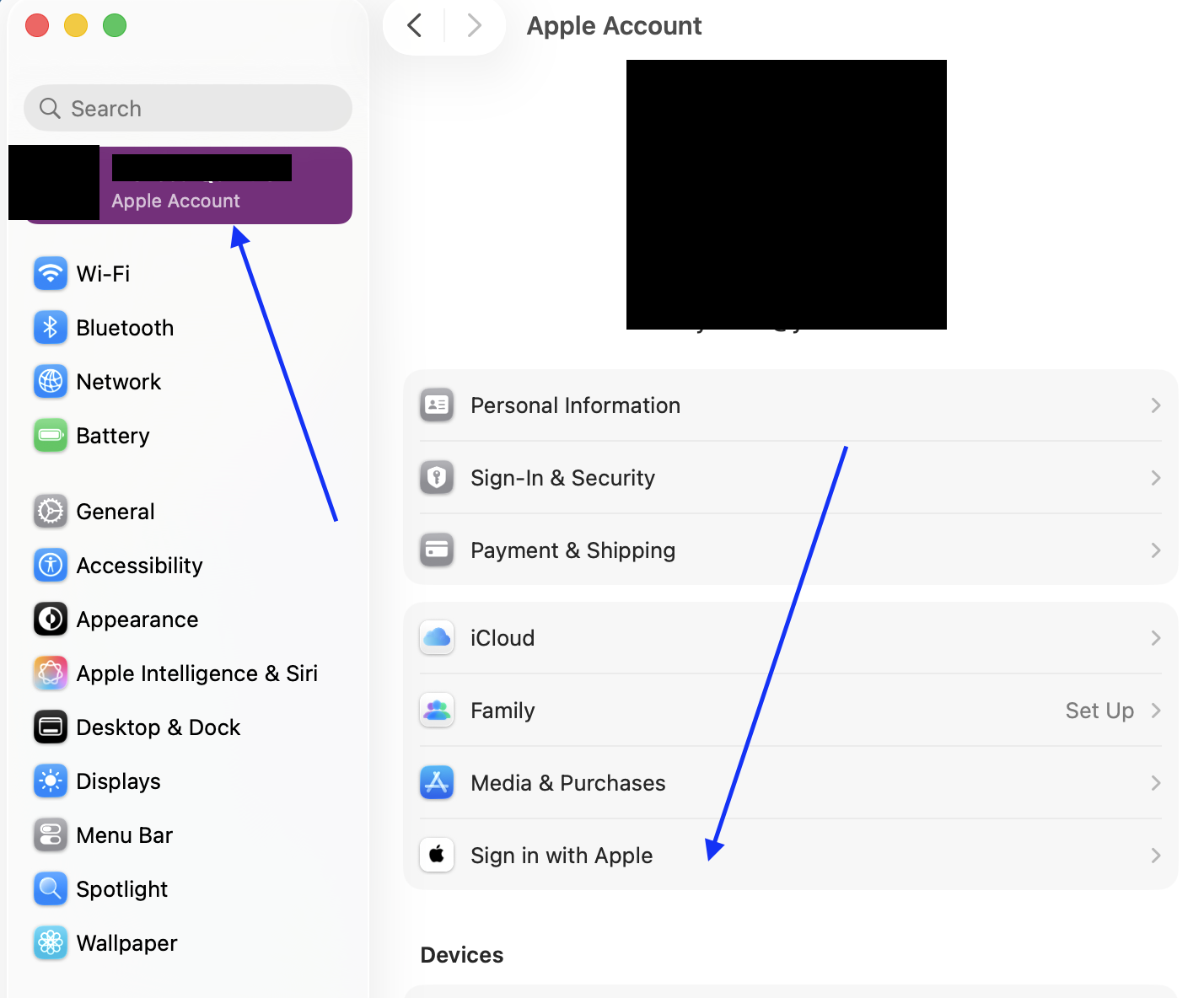Go forward with the right arrow button

coord(475,25)
